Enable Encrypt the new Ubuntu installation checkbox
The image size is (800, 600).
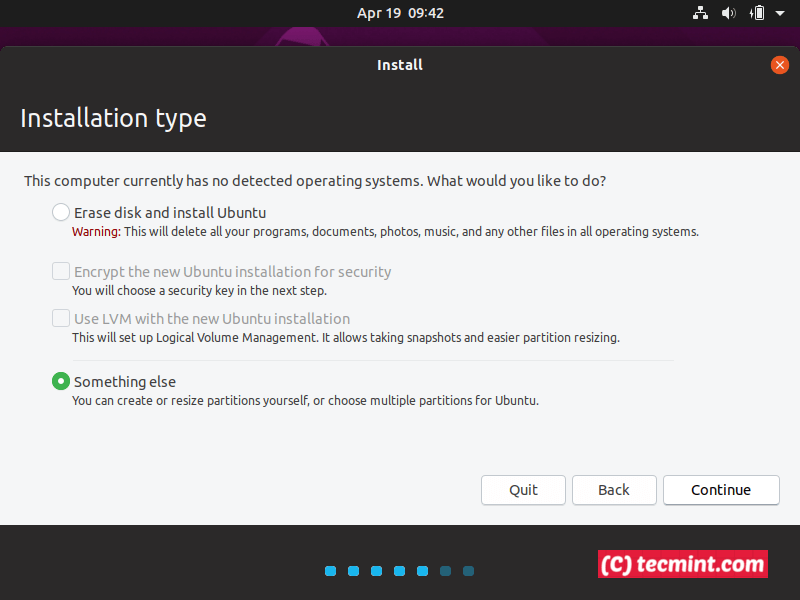pyautogui.click(x=61, y=271)
